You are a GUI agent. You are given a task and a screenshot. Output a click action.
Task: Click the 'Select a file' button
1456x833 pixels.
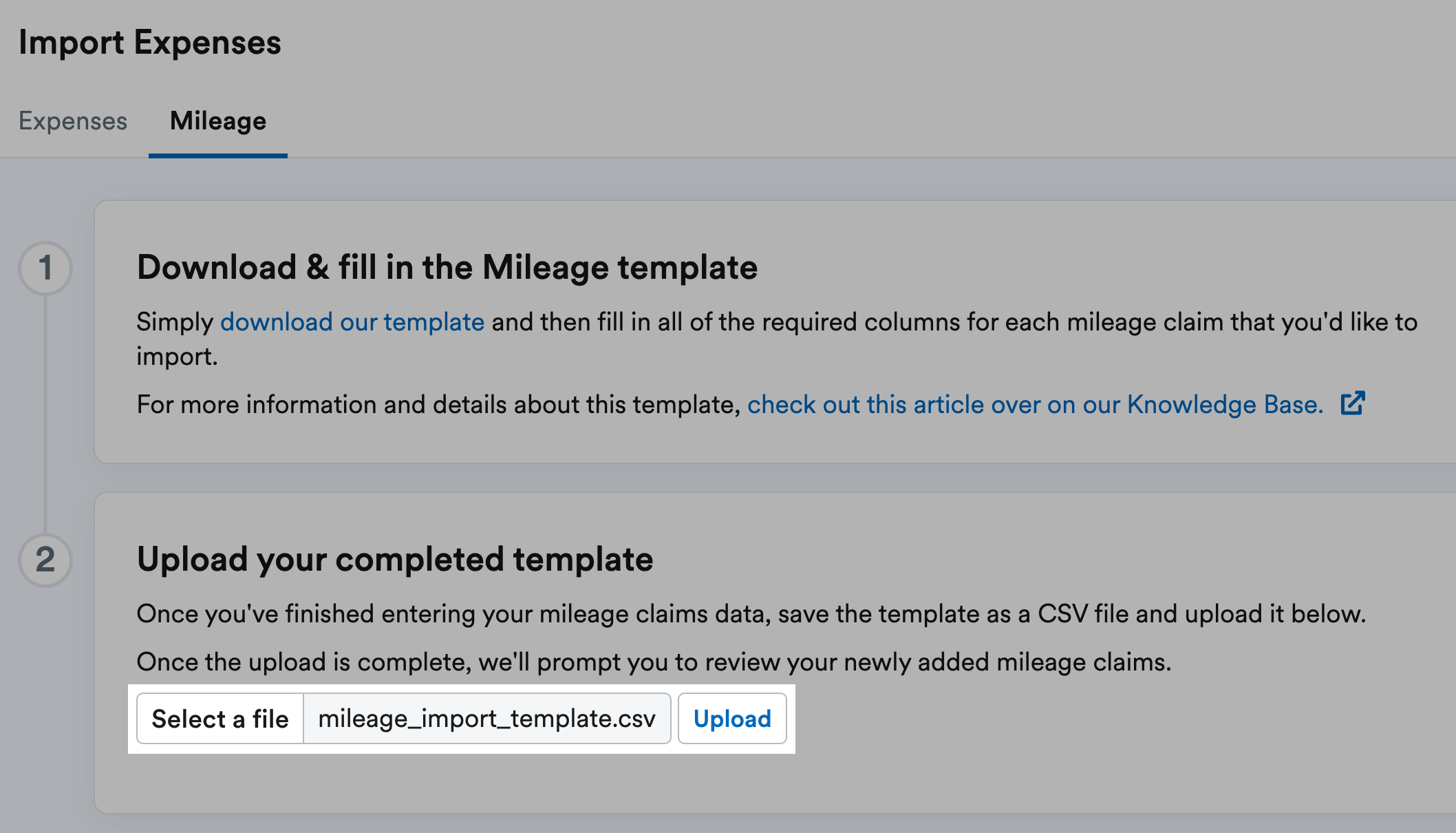pyautogui.click(x=220, y=719)
